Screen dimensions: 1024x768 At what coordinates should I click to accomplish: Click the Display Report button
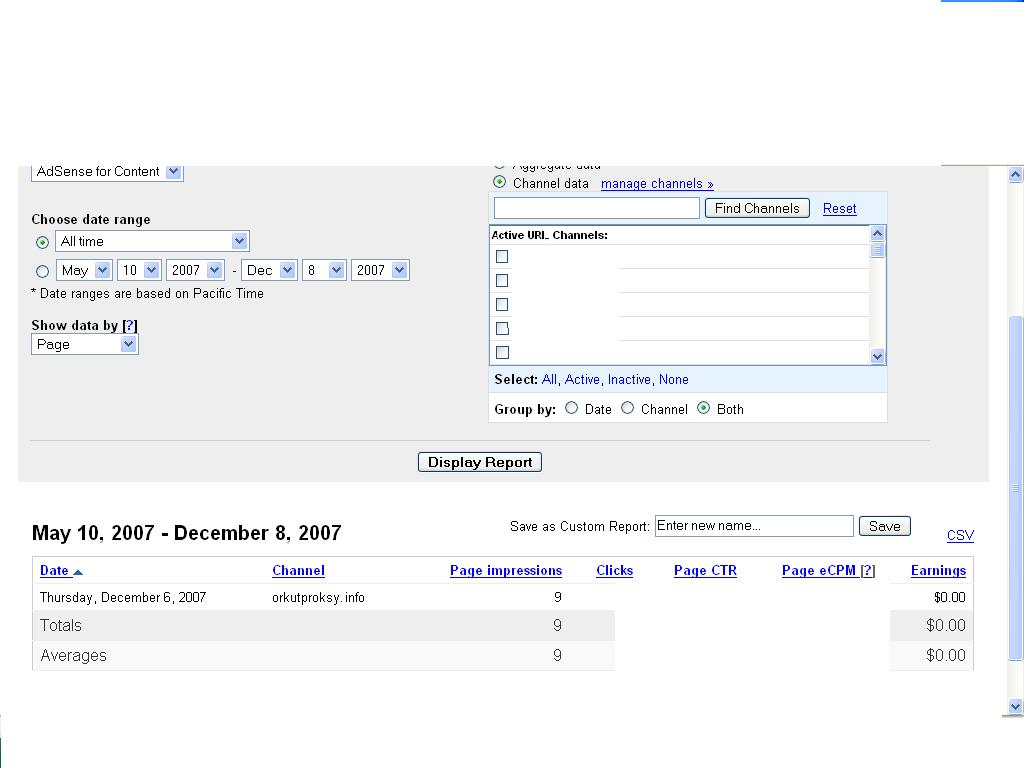[x=480, y=462]
